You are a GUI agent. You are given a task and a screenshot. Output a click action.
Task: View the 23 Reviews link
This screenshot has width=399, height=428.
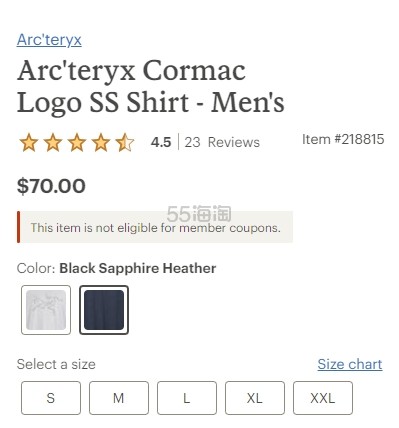pos(222,142)
